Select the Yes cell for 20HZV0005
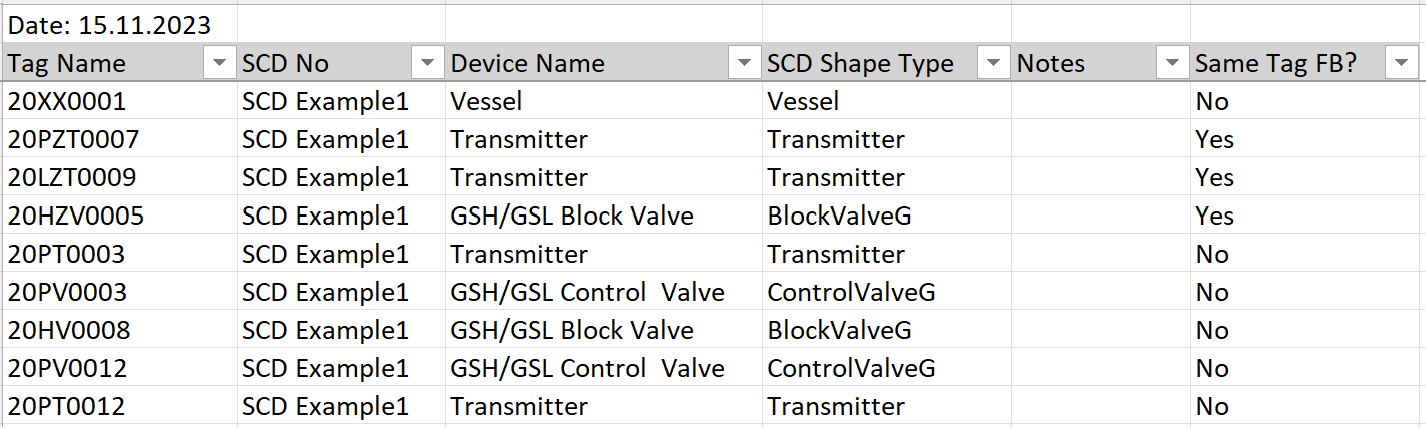Screen dimensions: 1426x428 point(1307,216)
